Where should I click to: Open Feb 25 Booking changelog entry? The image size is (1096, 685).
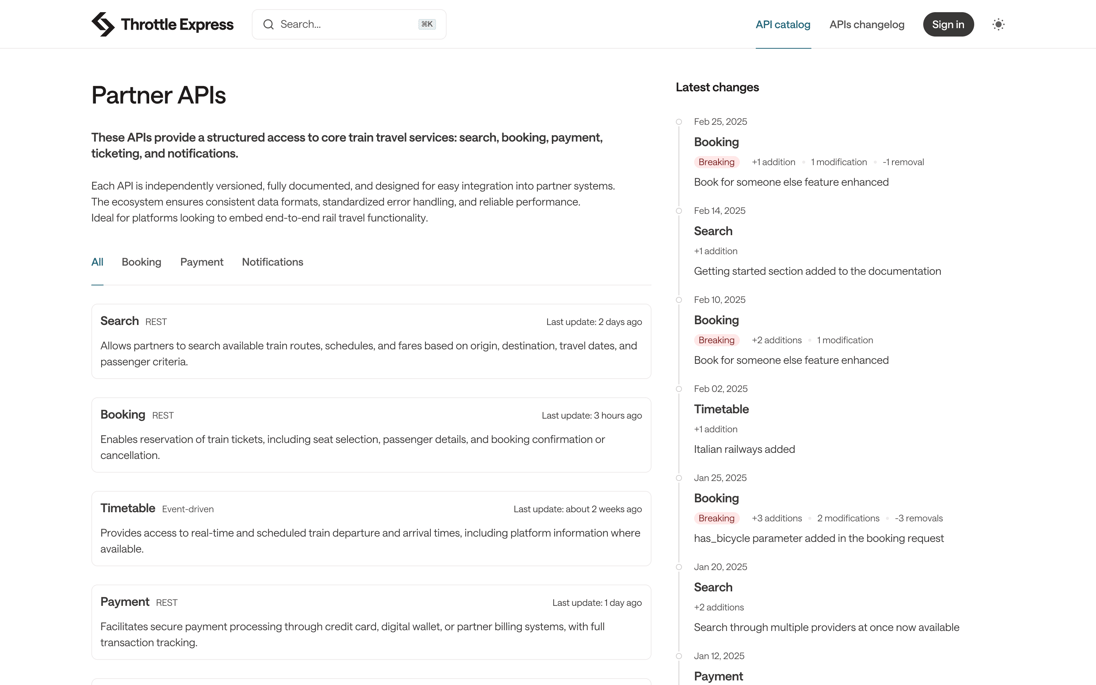717,142
